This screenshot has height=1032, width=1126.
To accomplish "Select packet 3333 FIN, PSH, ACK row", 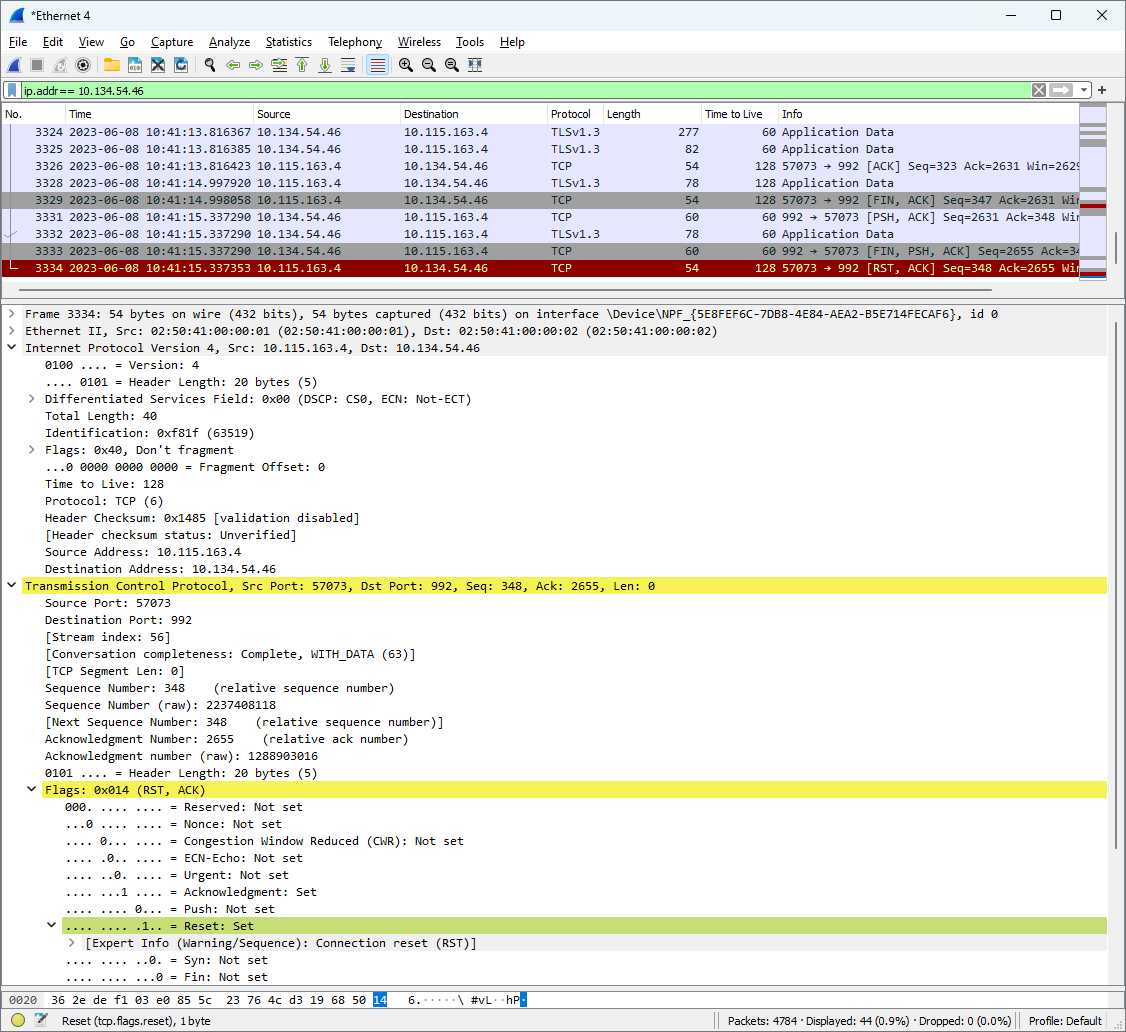I will (x=540, y=251).
